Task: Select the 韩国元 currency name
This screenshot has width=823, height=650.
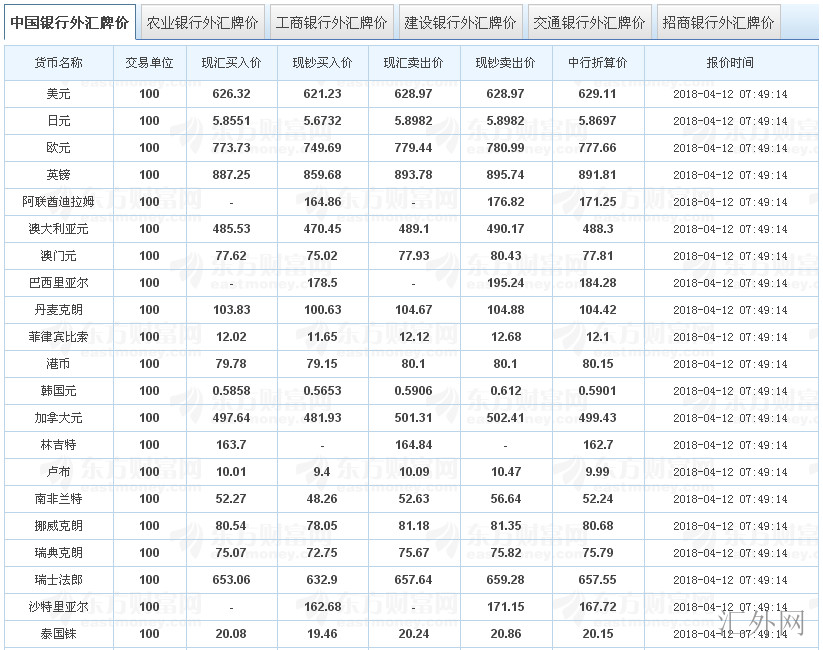Action: (58, 391)
